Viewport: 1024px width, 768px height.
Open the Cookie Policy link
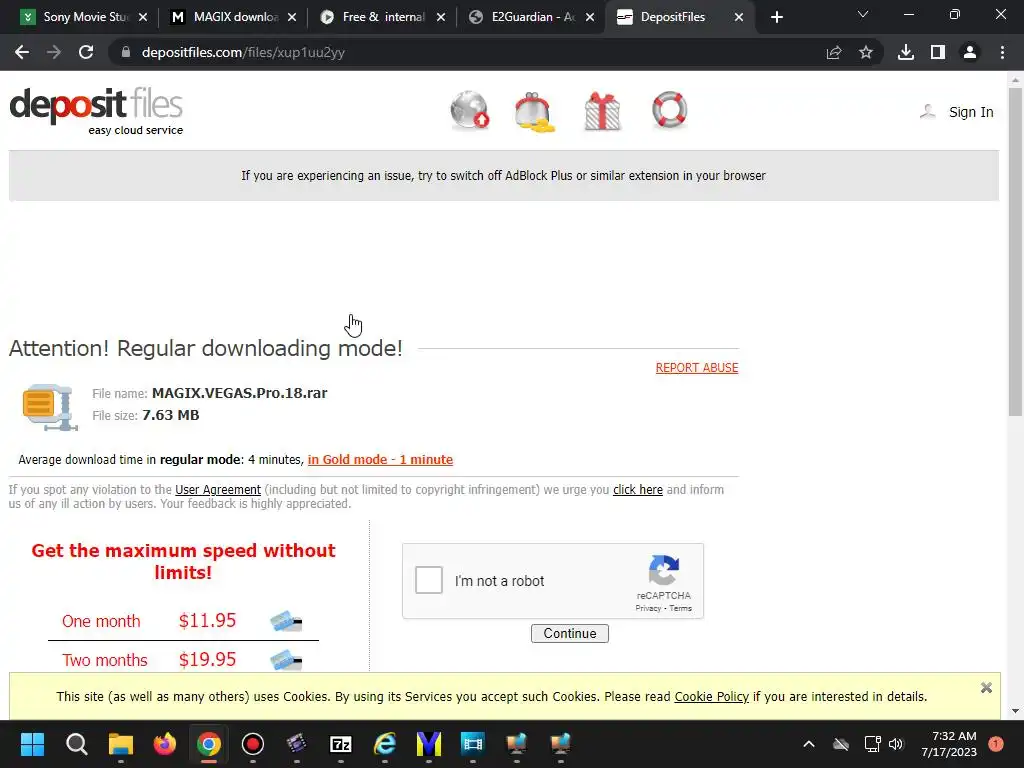coord(711,696)
